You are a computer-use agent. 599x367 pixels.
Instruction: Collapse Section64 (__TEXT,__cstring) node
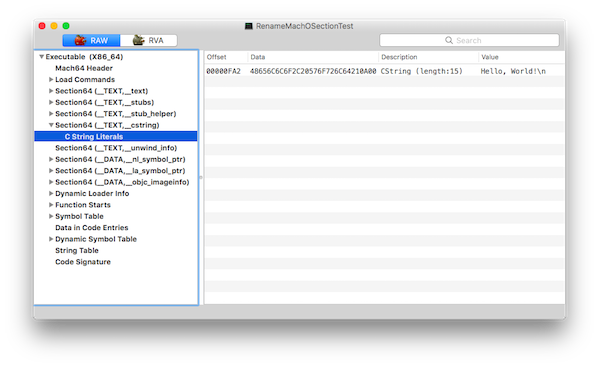[x=51, y=125]
